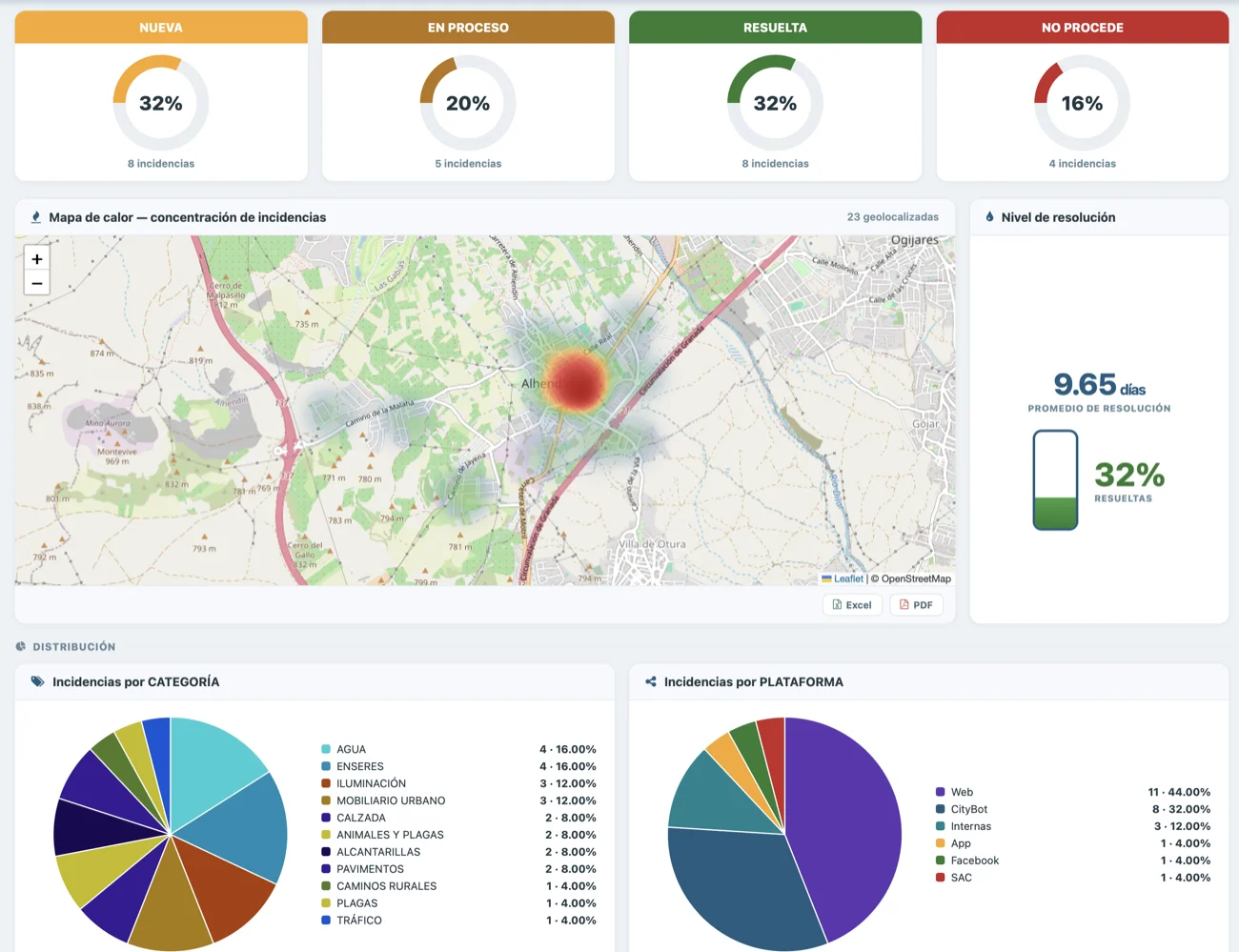
Task: Click 'CAMINOS RURALES' legend label
Action: (x=386, y=886)
